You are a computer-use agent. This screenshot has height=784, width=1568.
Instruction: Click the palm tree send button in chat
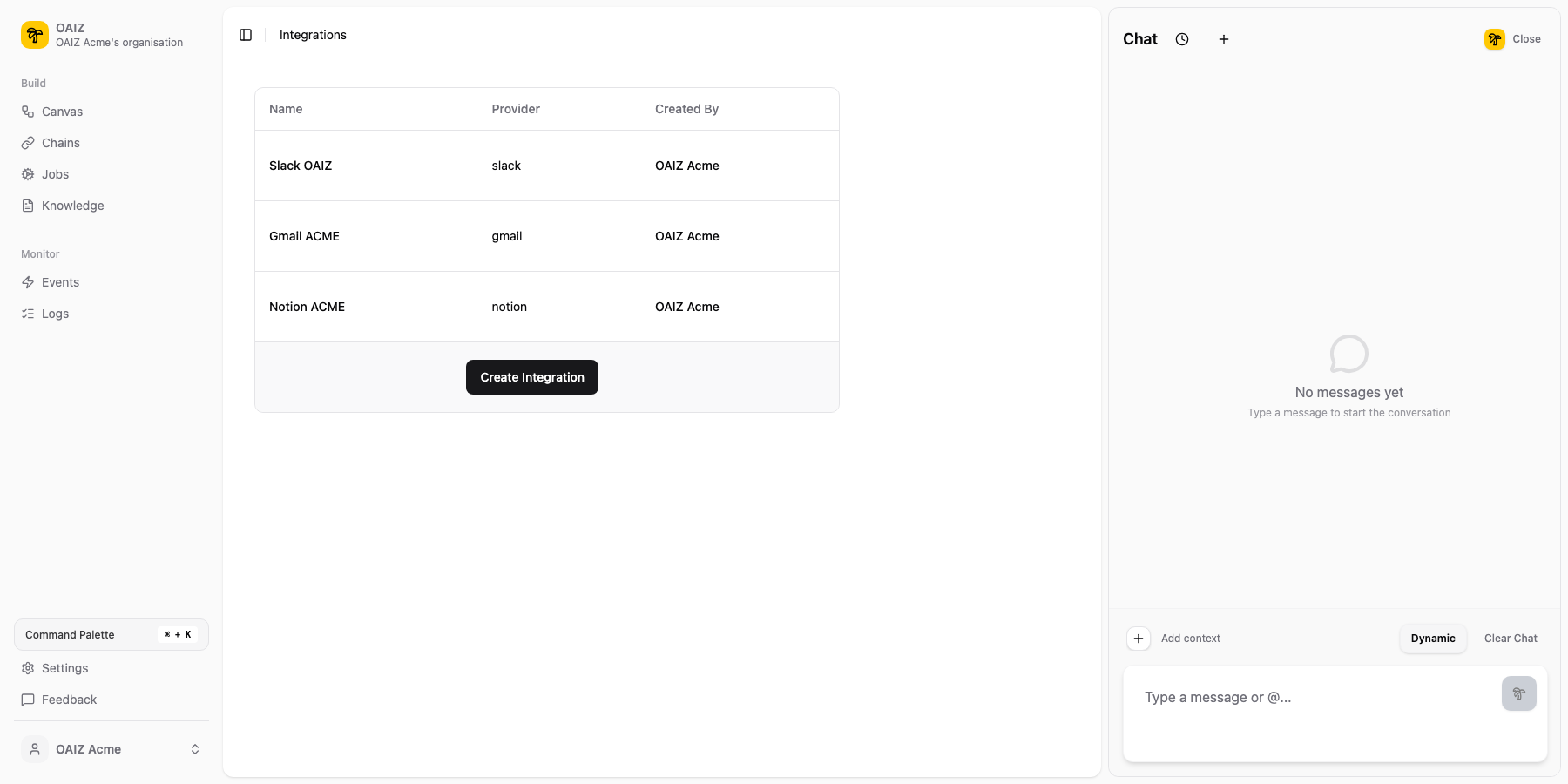pos(1518,693)
